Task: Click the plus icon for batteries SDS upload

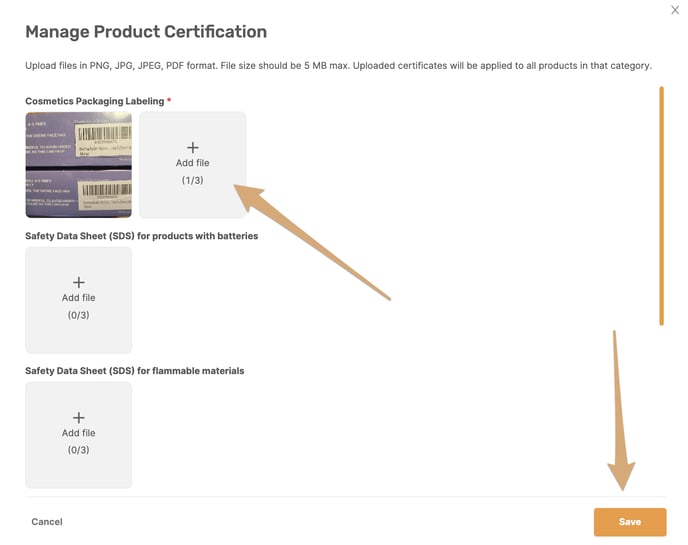Action: click(x=79, y=282)
